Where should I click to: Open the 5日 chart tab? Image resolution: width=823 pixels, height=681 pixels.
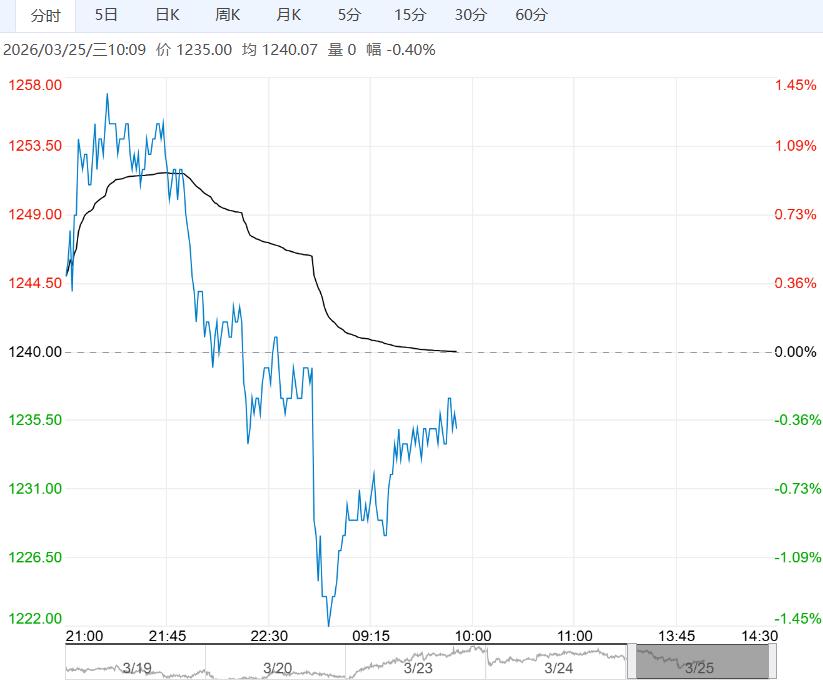pos(105,15)
